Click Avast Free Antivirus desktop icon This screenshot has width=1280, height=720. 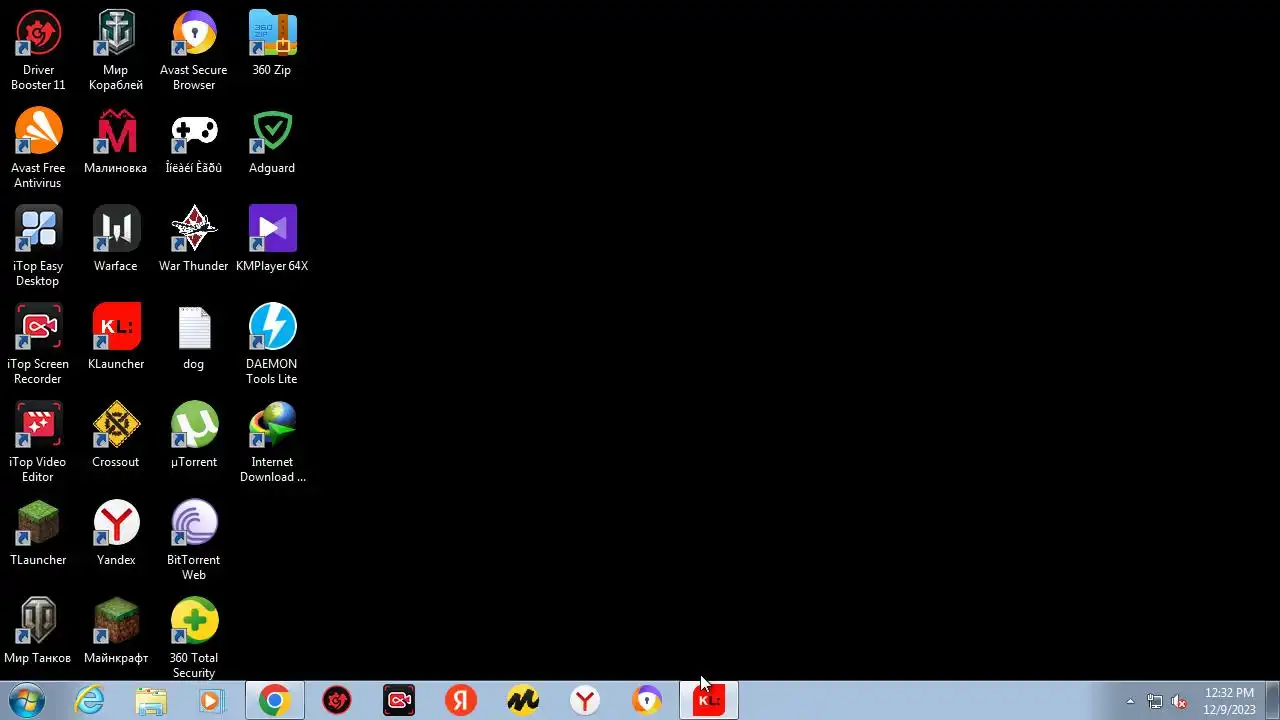(38, 149)
